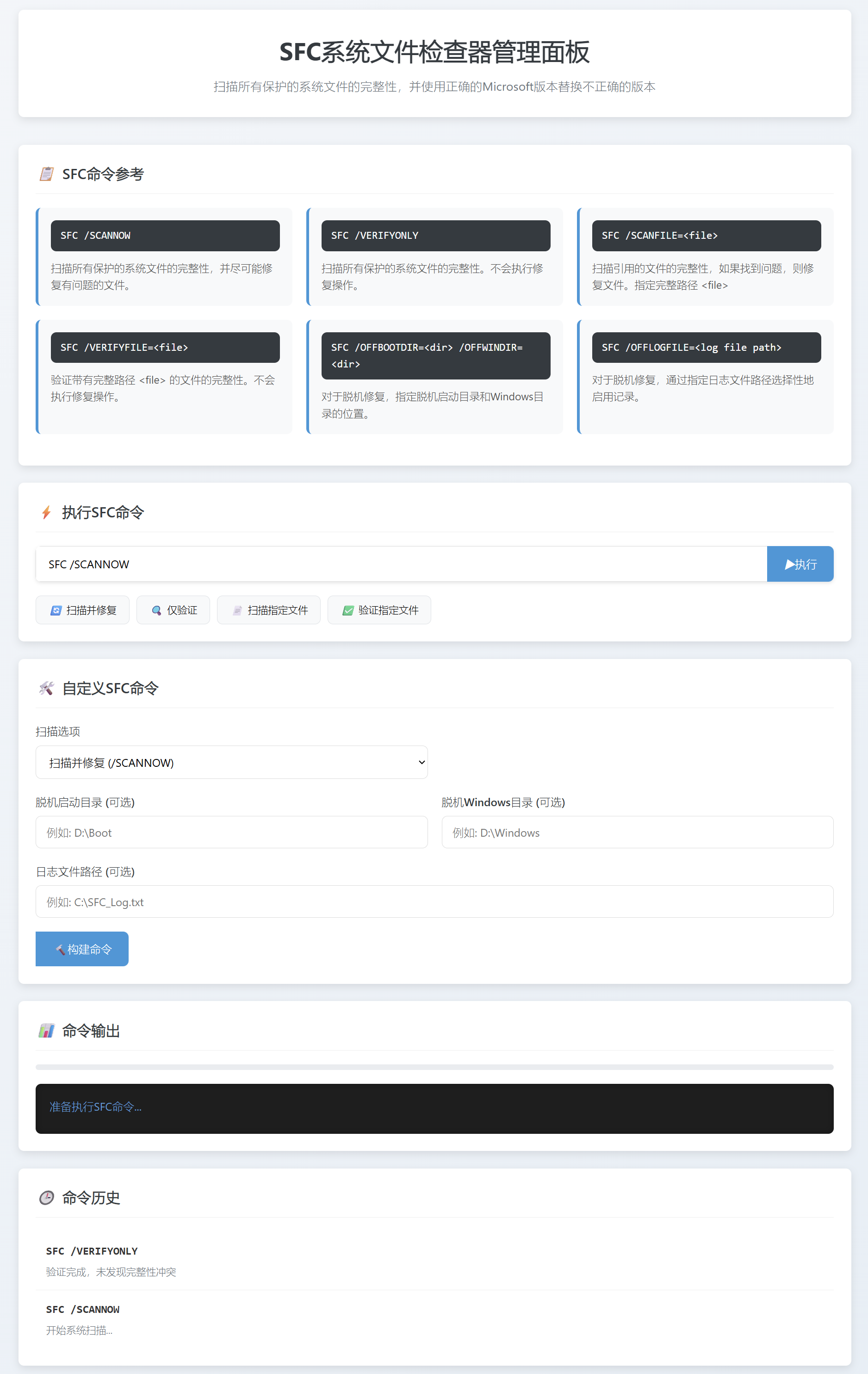Click the 日志文件路径 (可选) label
868x1374 pixels.
click(x=85, y=872)
